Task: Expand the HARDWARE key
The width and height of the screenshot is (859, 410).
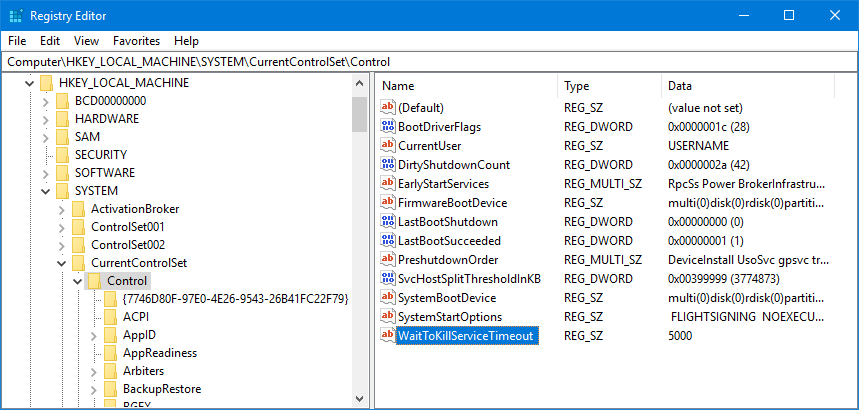Action: [x=45, y=119]
